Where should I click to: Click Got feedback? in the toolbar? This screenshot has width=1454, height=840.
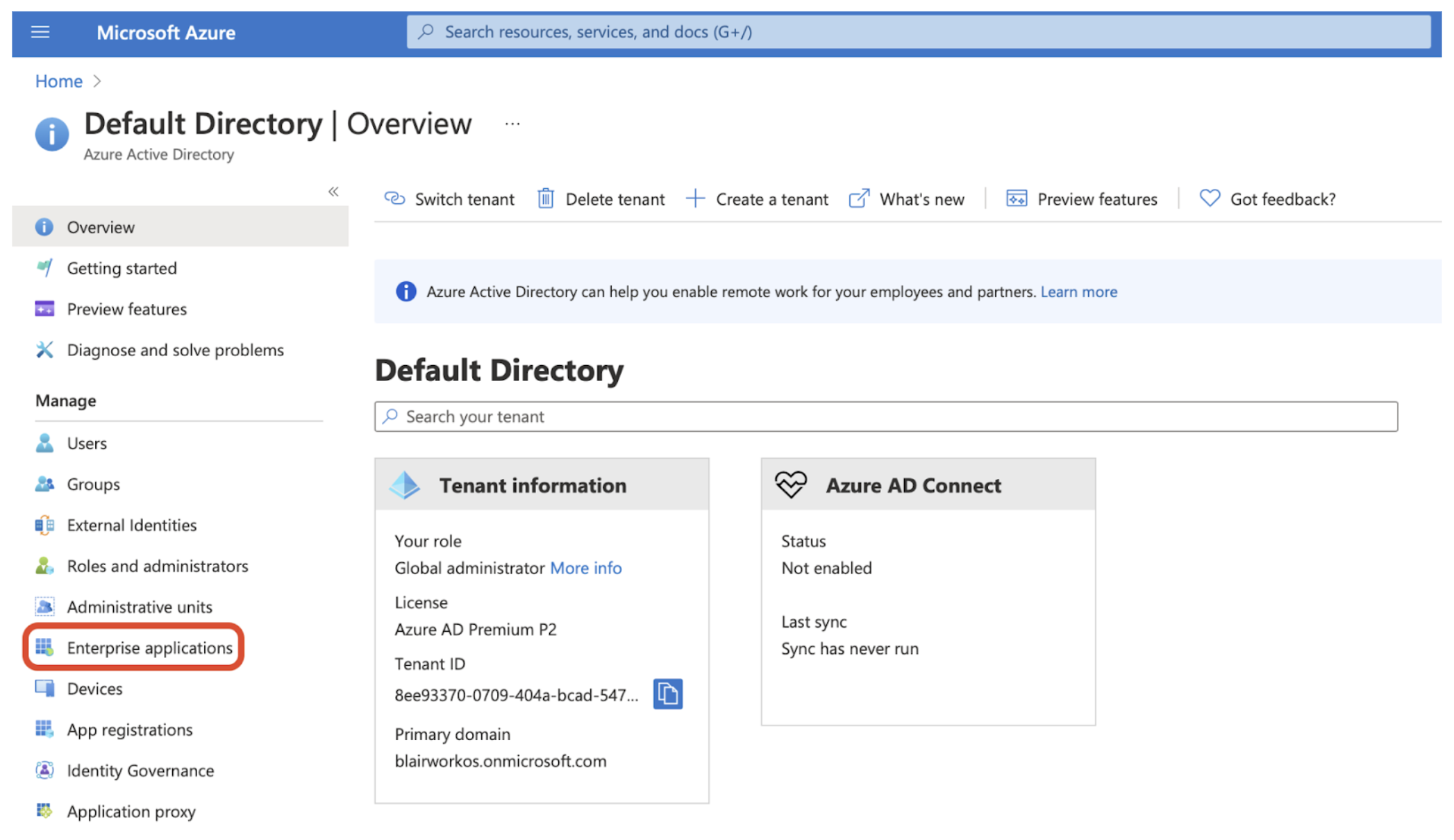1267,199
